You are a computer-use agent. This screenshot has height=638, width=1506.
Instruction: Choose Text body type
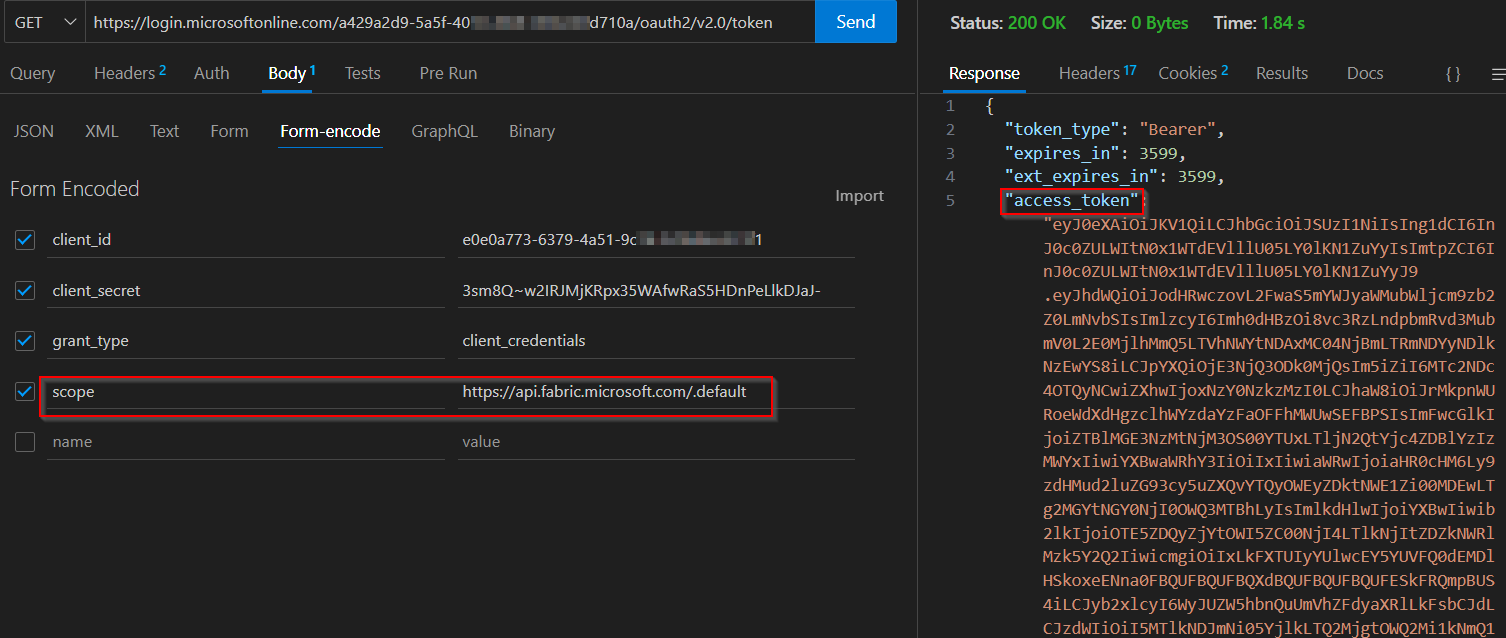165,131
